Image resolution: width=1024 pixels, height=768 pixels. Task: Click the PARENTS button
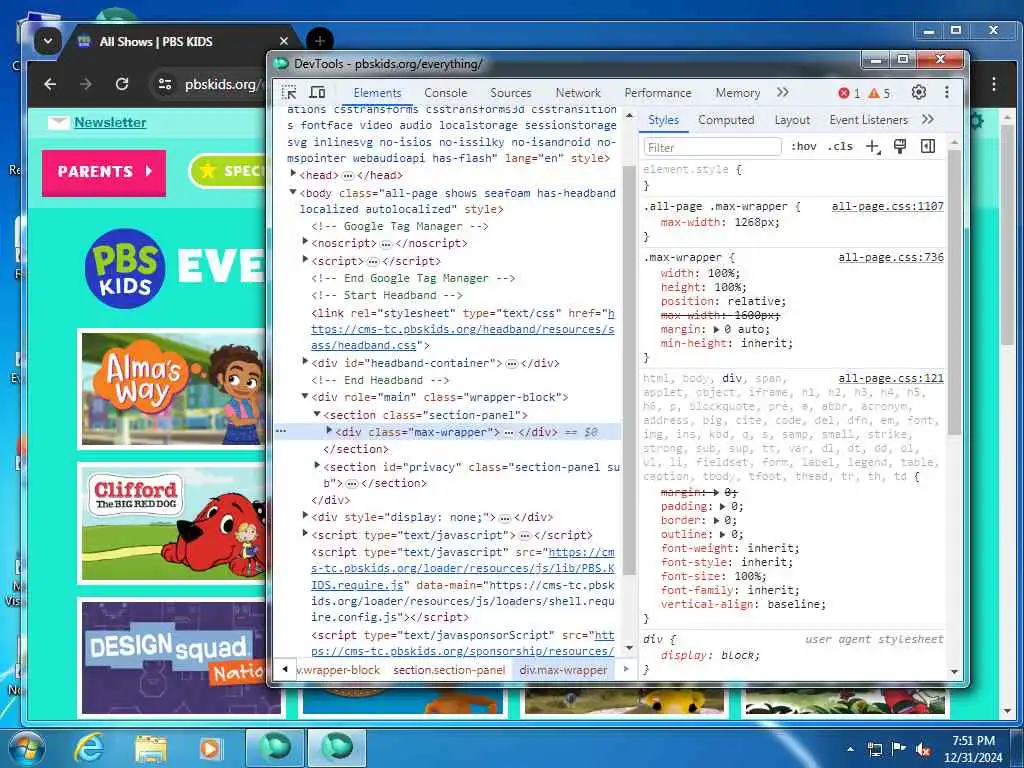click(x=104, y=172)
